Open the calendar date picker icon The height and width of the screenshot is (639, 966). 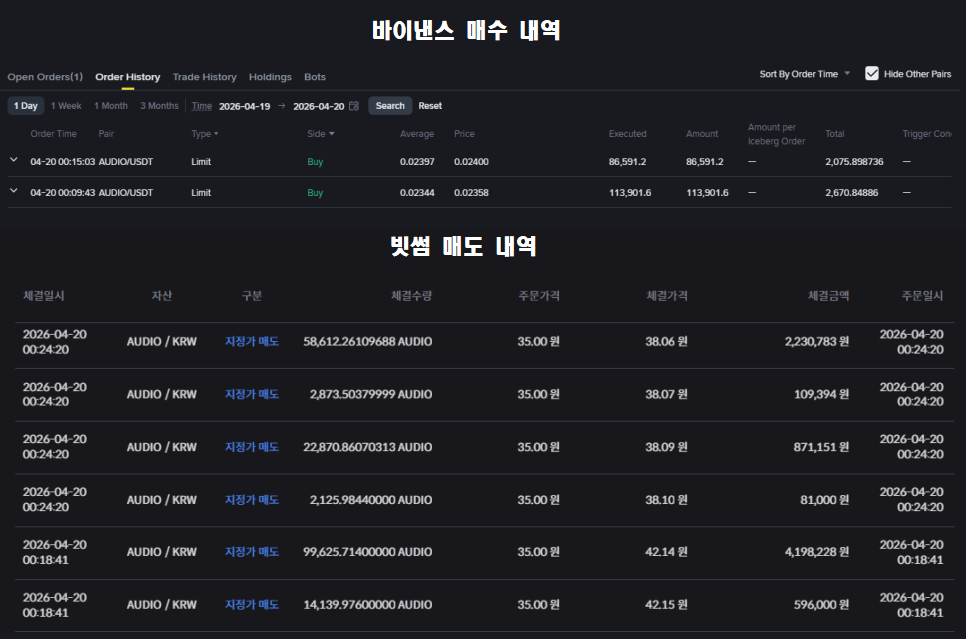tap(354, 106)
